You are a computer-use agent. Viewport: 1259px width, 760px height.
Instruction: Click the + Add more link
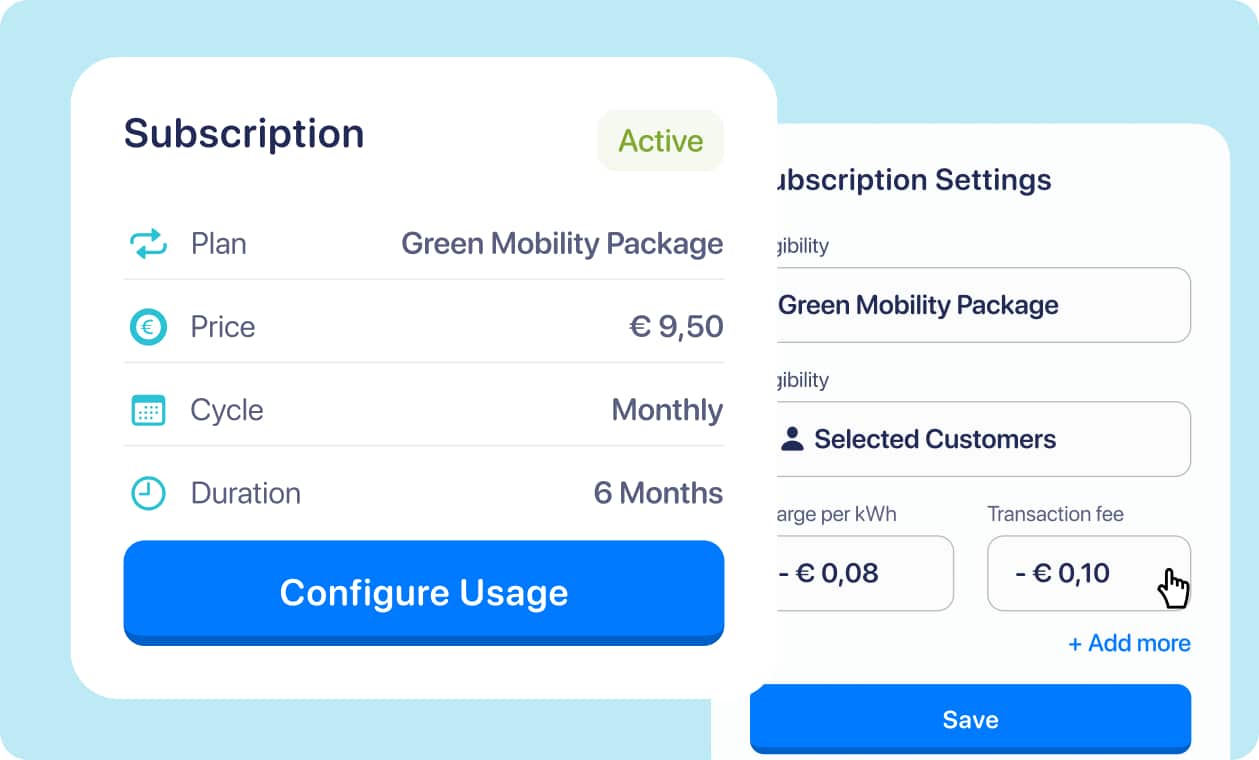1128,643
